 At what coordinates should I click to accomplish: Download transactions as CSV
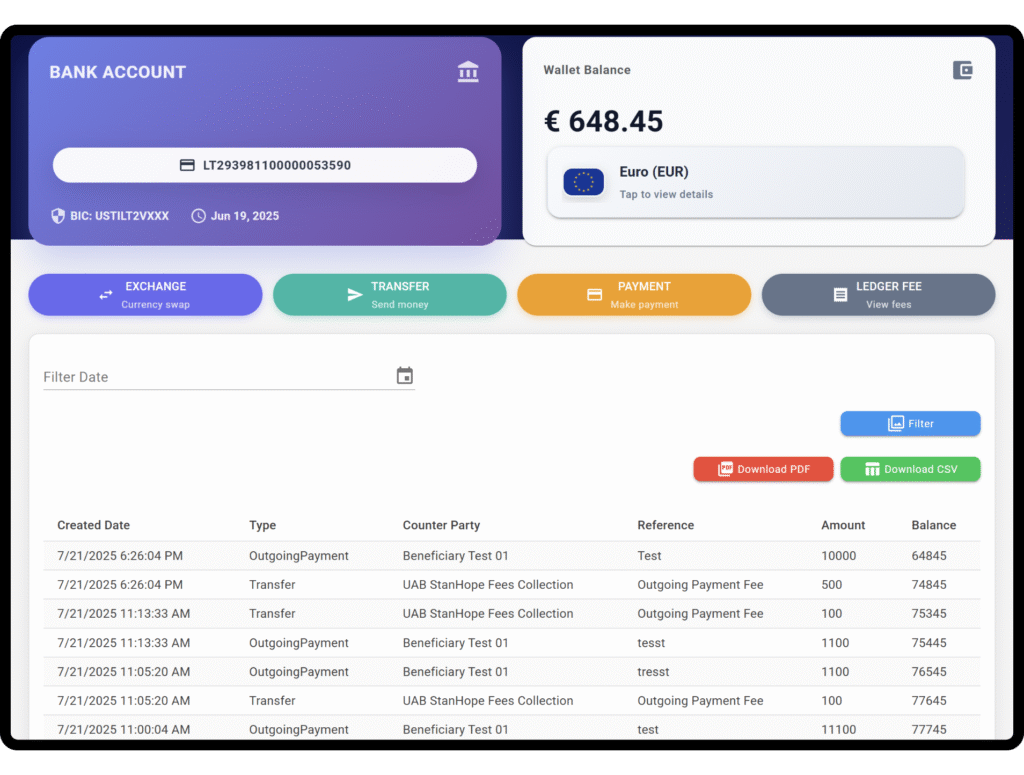tap(910, 469)
